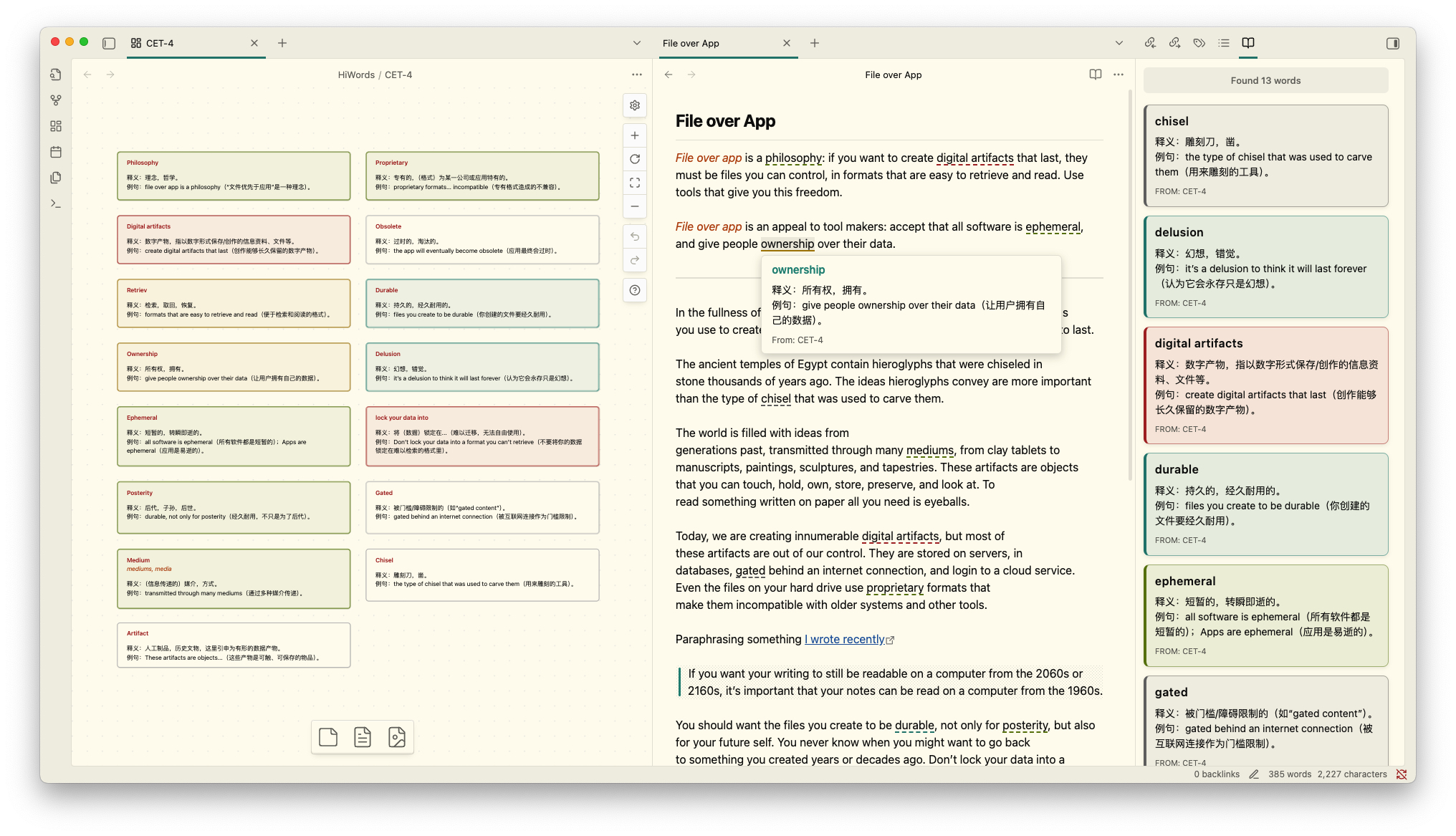Expand the tab list dropdown in the left pane

coord(636,43)
